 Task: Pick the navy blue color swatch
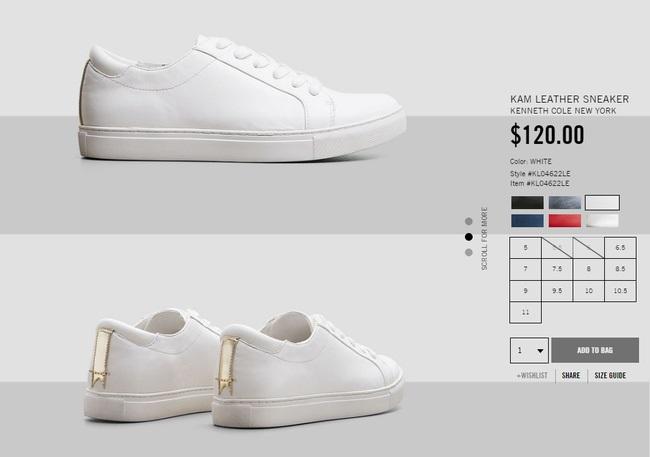[x=527, y=221]
